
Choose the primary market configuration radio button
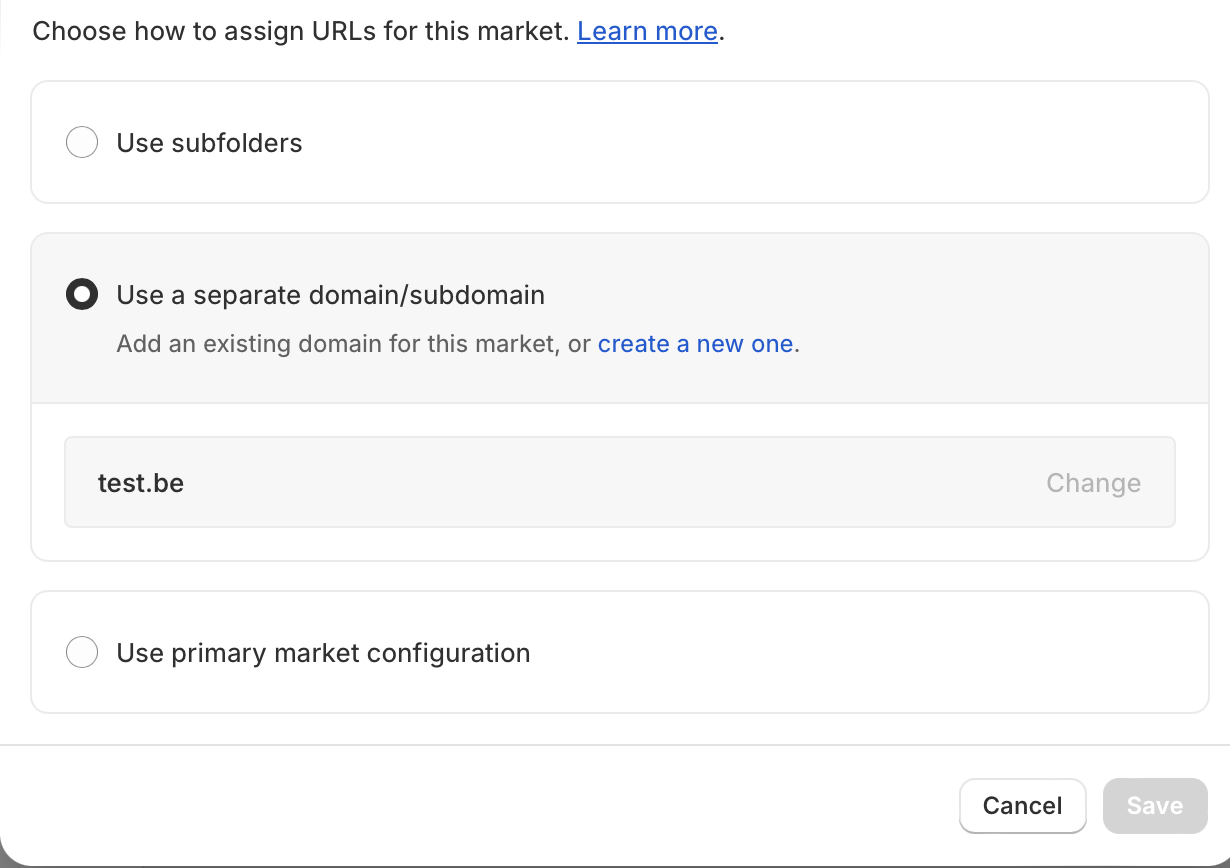(x=82, y=653)
